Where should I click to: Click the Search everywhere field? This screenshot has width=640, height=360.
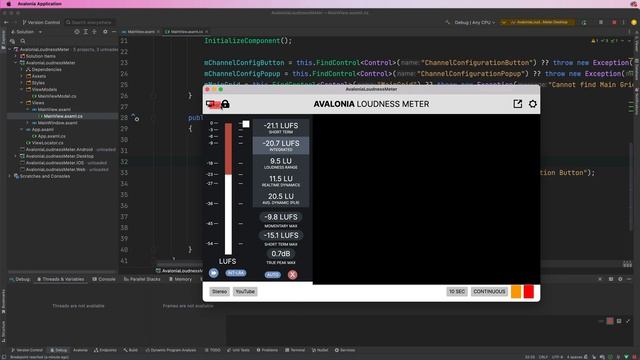click(90, 22)
